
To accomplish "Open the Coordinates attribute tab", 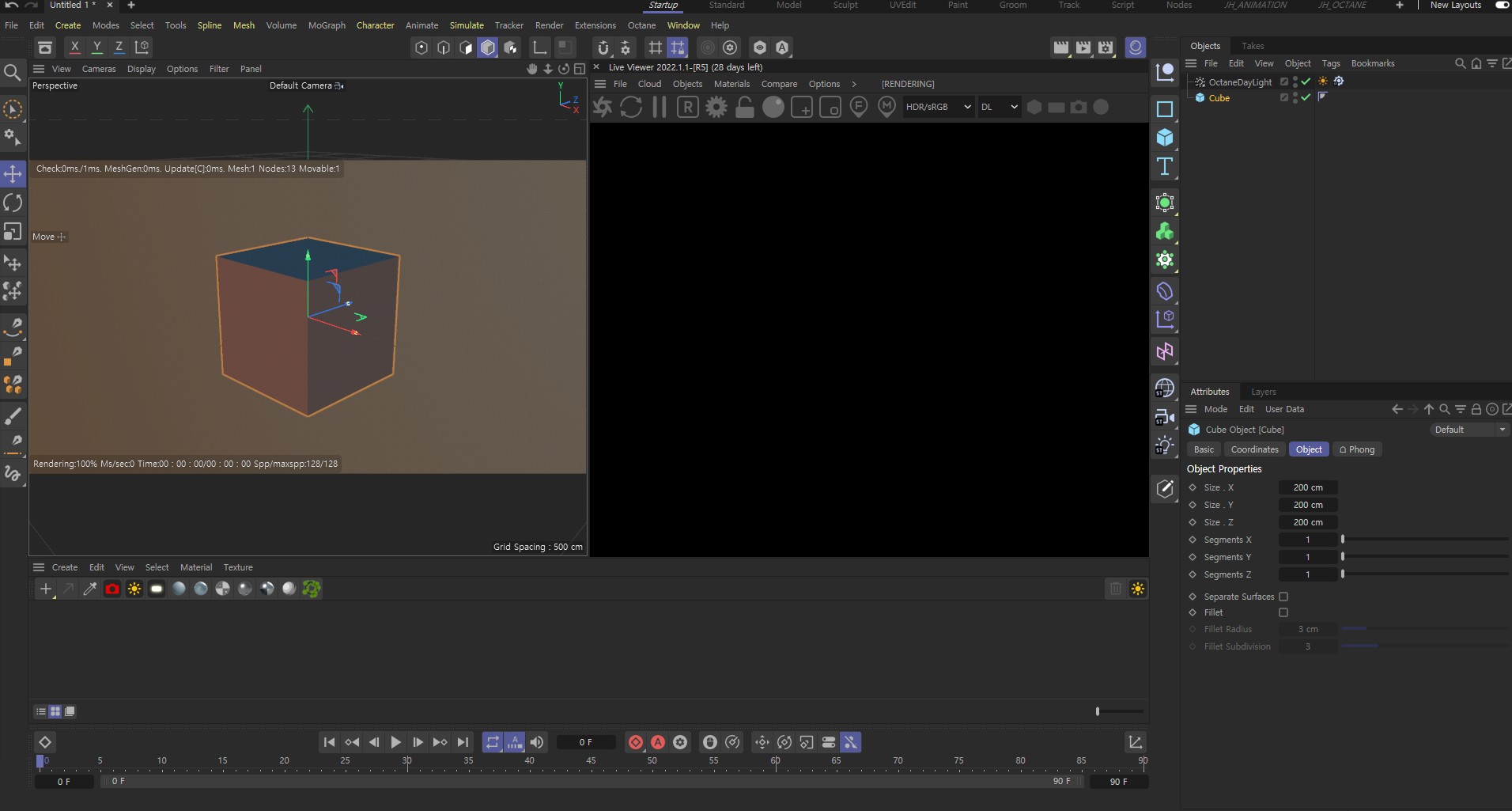I will (1254, 449).
